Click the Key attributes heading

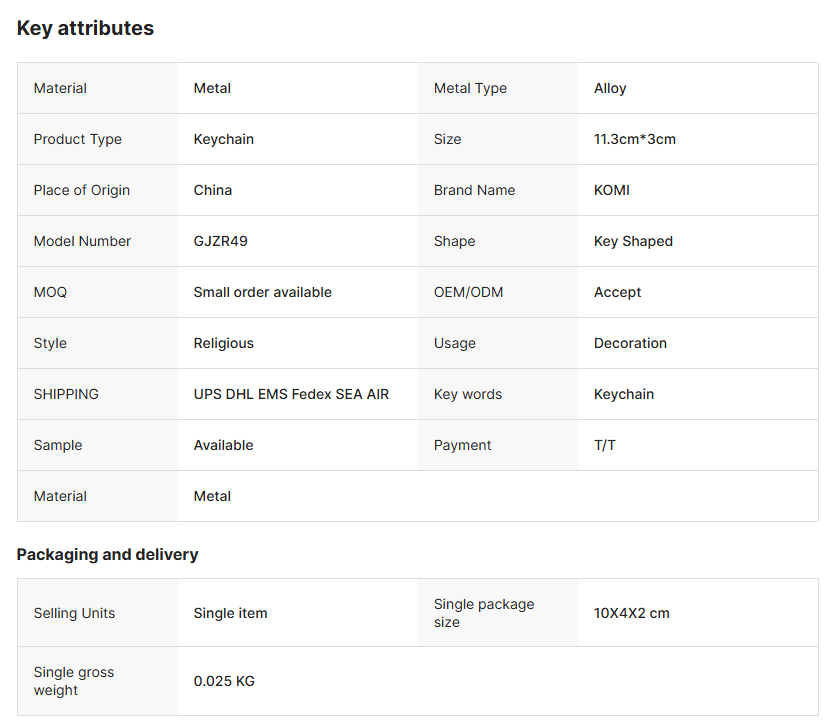coord(85,28)
